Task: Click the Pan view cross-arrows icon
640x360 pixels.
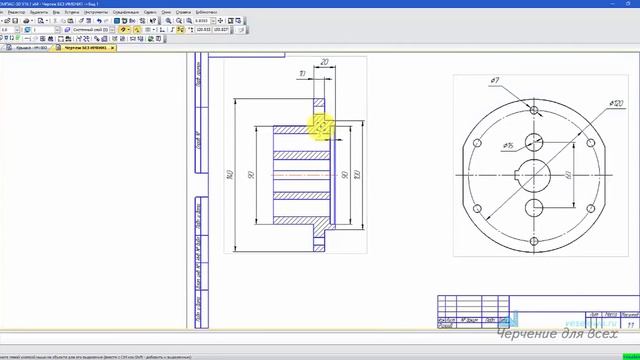Action: 220,20
